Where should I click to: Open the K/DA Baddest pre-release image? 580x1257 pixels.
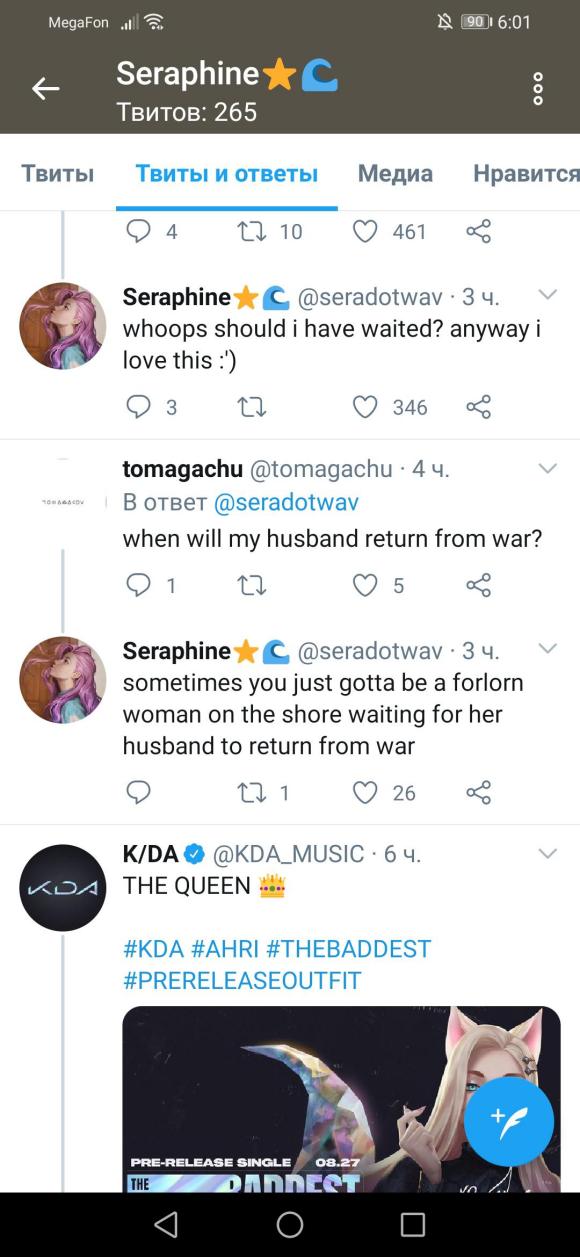click(341, 1099)
